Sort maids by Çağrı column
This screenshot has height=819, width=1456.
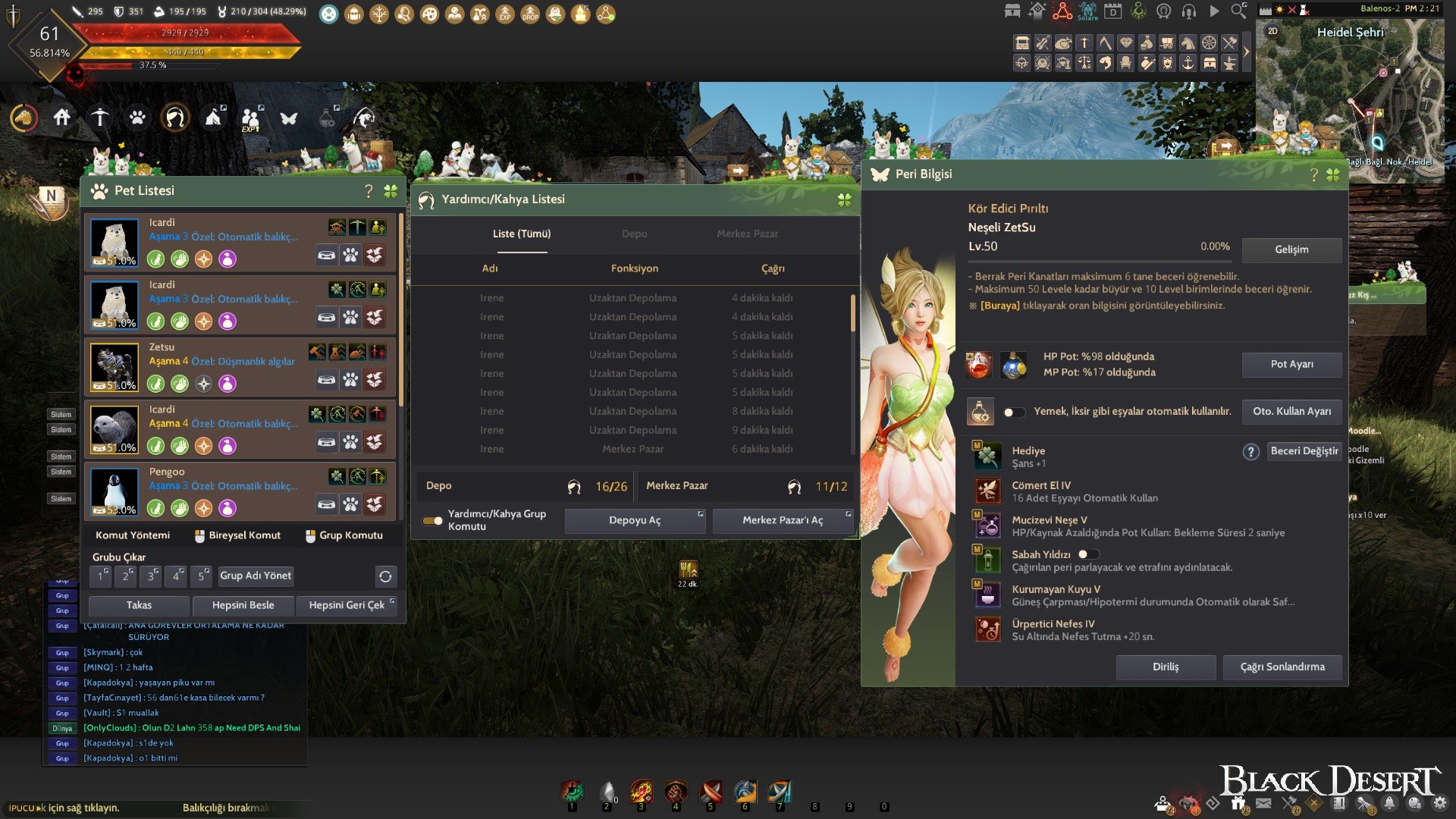pos(773,268)
